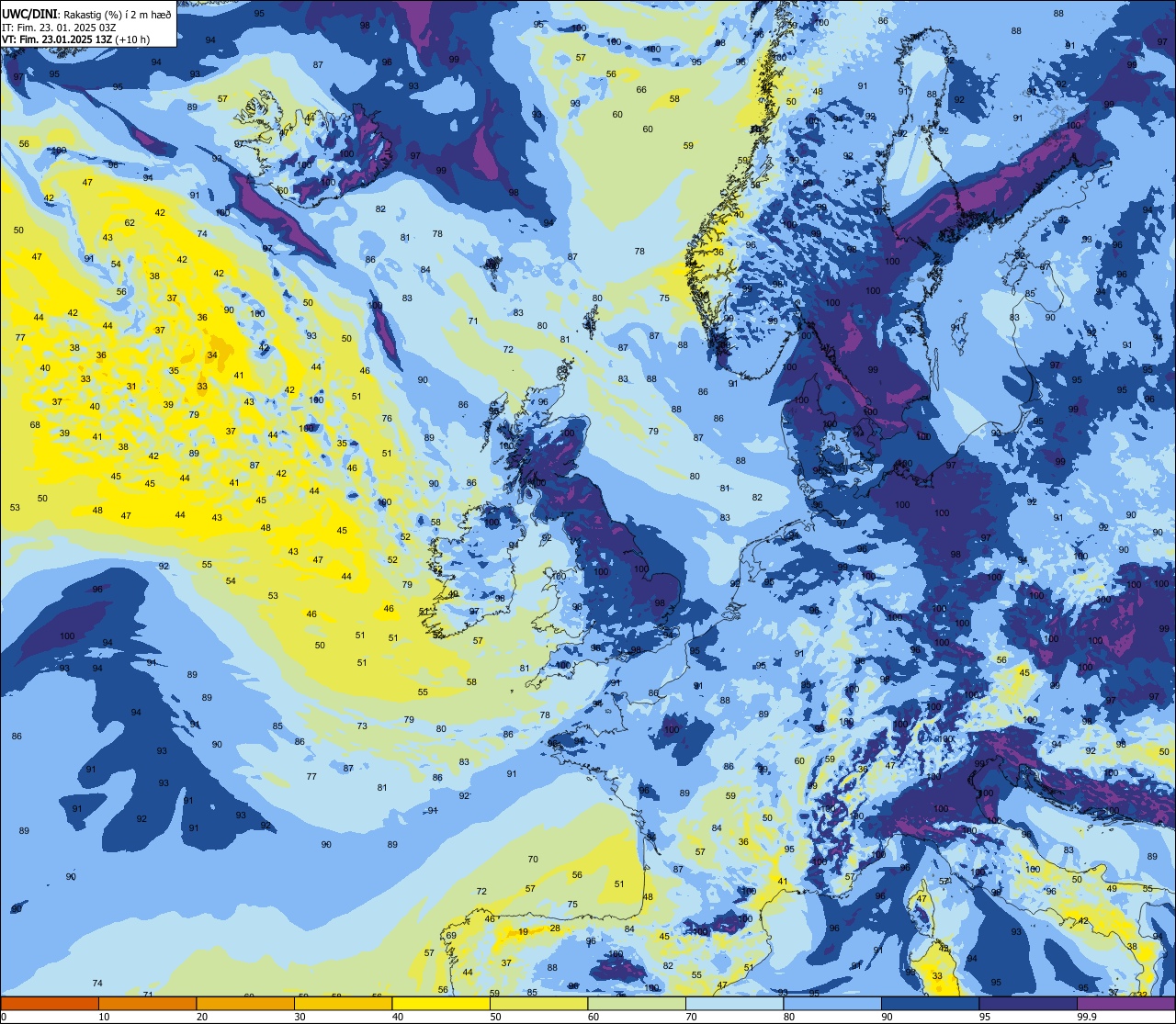Click the '34' value in the orange Atlantic patch

click(x=212, y=354)
